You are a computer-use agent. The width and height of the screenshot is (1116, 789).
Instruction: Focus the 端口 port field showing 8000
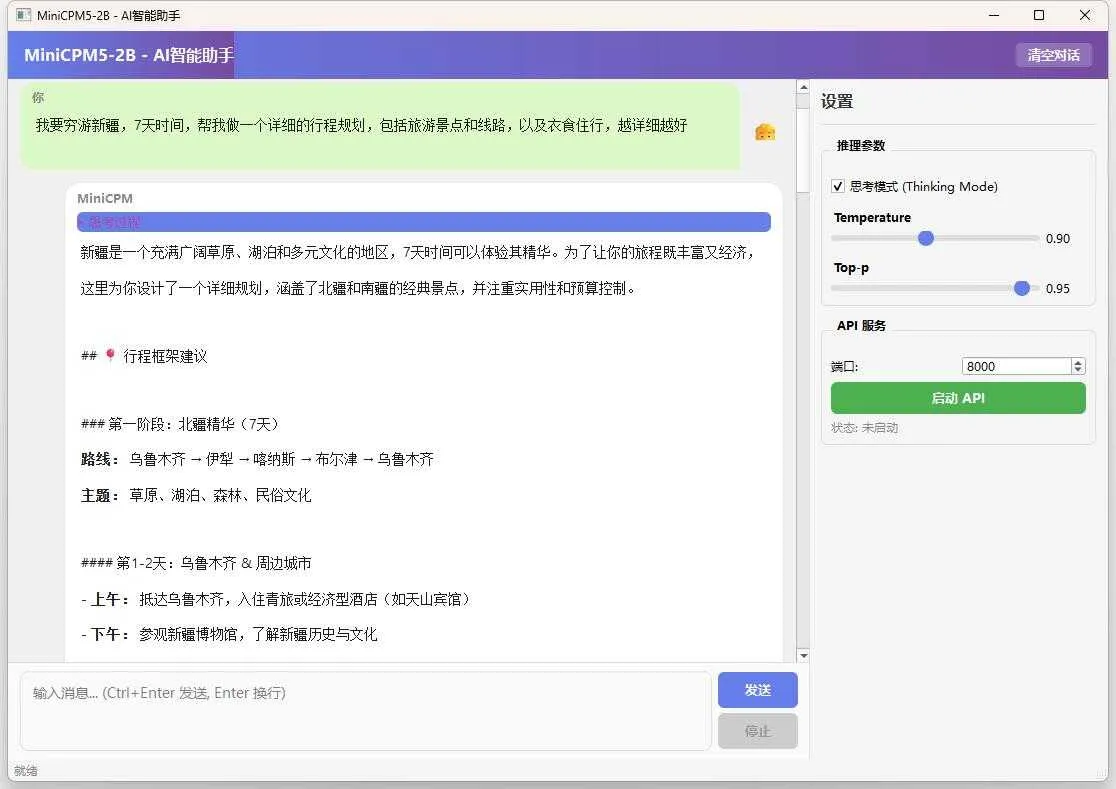point(1016,366)
